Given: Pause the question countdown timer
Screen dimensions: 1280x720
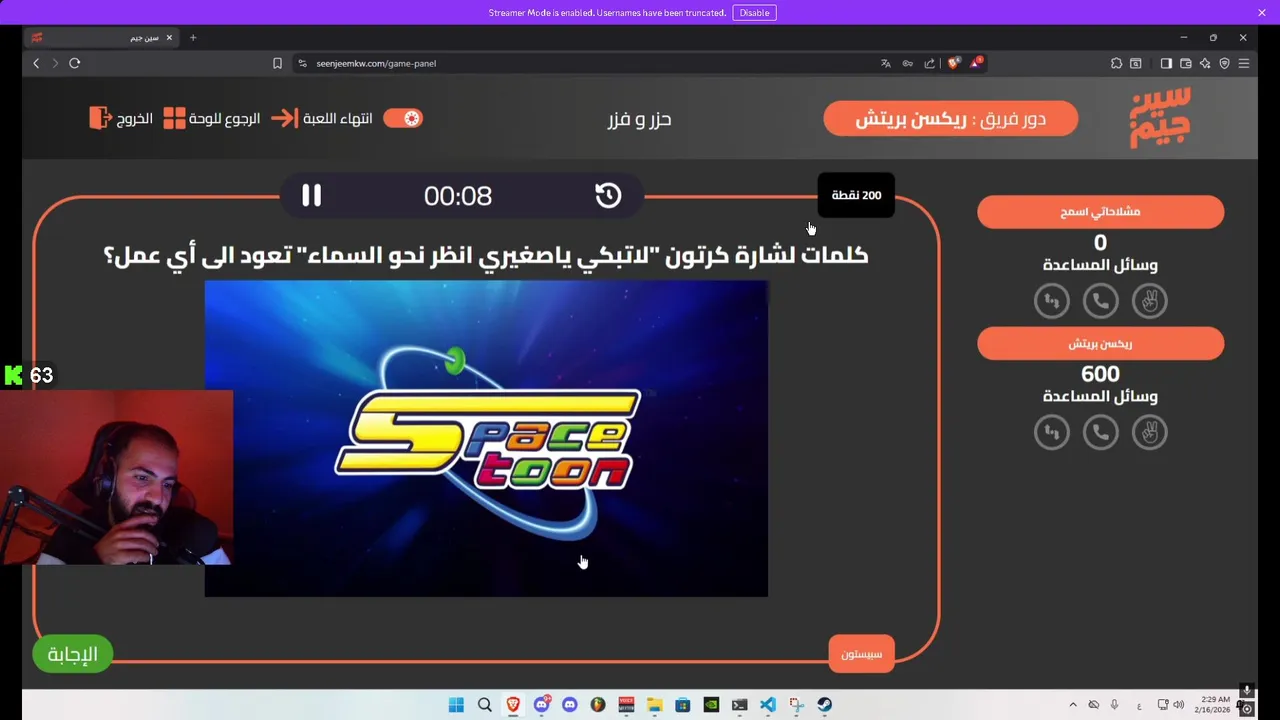Looking at the screenshot, I should (x=312, y=195).
